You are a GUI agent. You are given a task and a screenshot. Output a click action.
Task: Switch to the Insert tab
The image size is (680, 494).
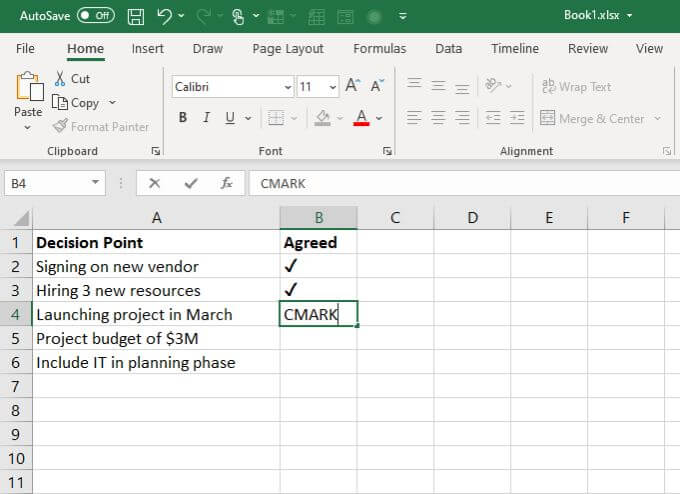pos(147,49)
